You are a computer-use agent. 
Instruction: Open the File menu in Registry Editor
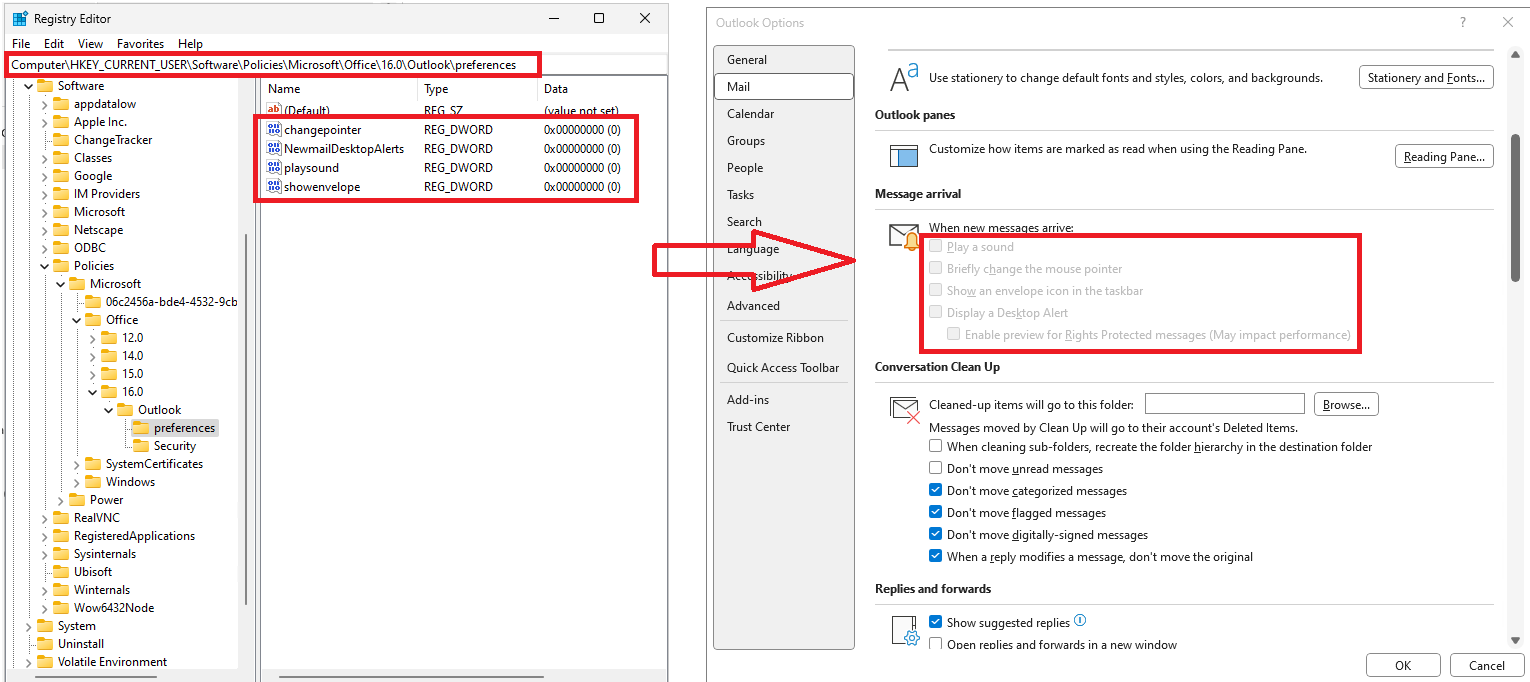21,44
